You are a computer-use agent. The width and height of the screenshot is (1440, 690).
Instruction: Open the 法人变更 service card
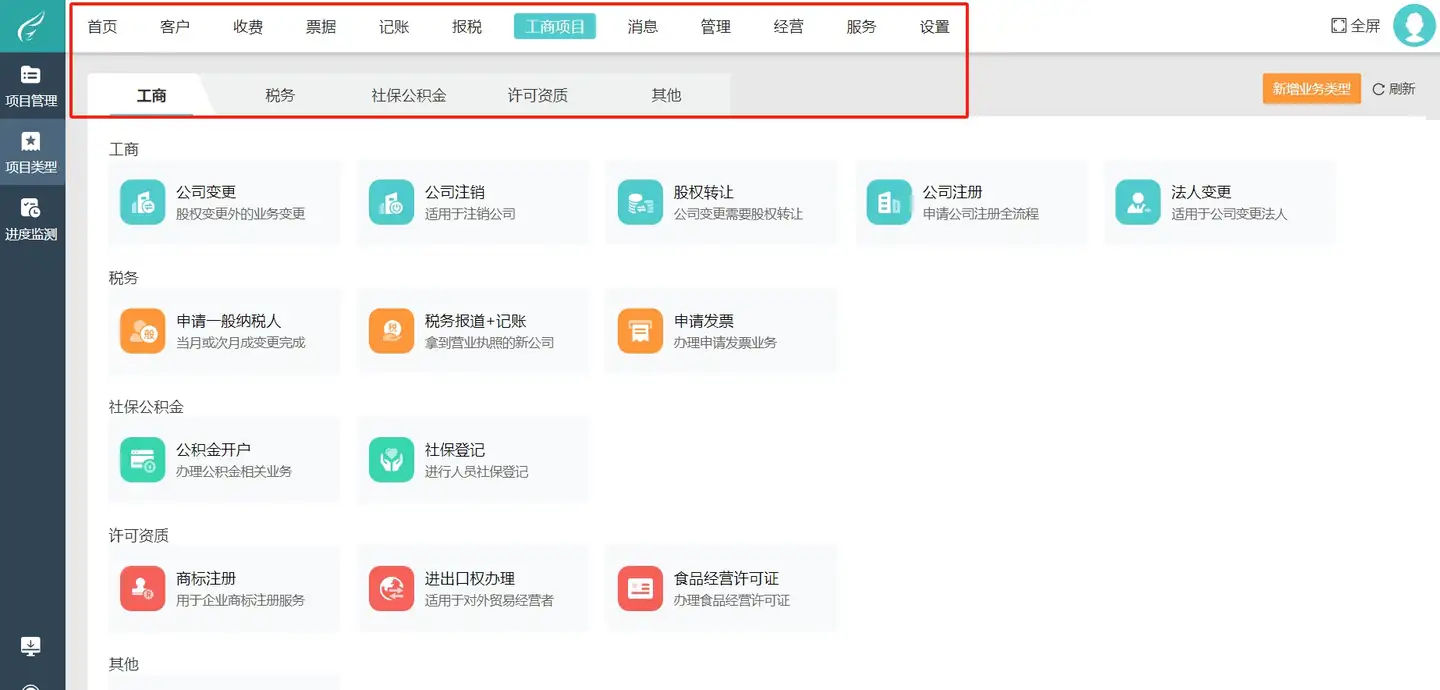click(1219, 202)
